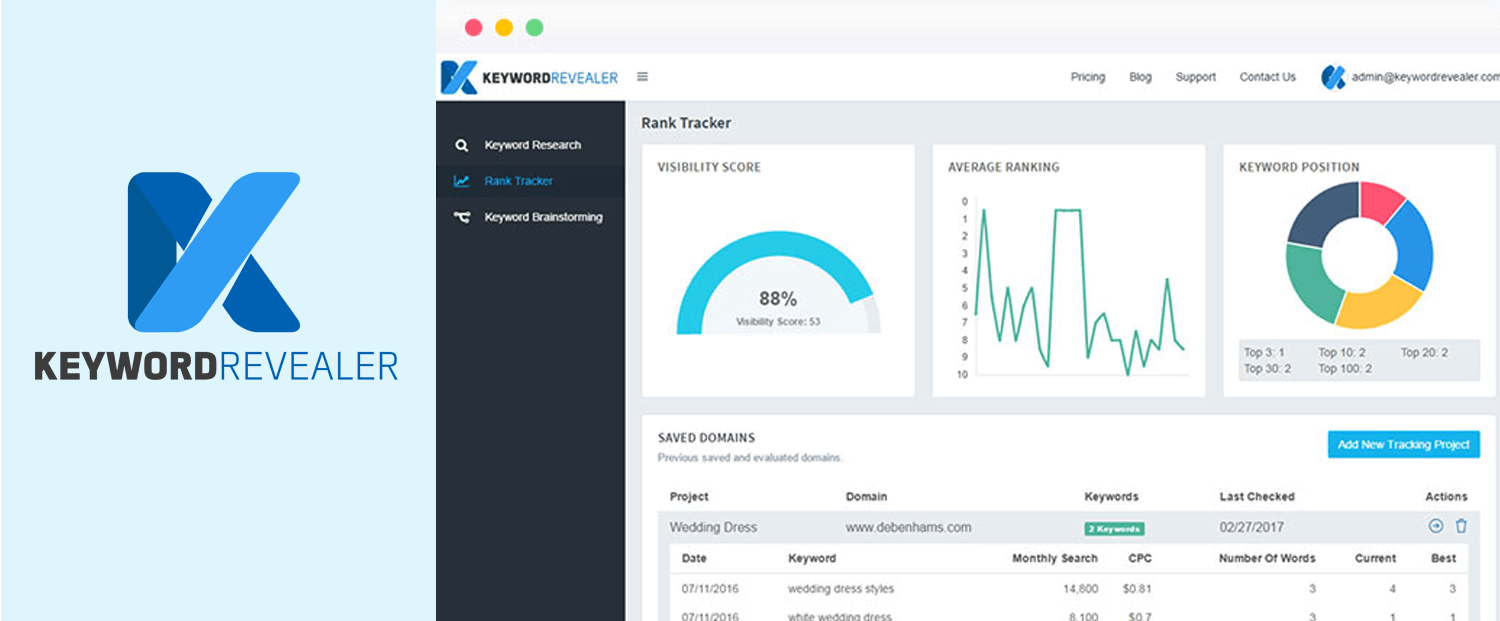Screen dimensions: 1500x621
Task: Click the Number Of Words column header
Action: pos(1267,558)
